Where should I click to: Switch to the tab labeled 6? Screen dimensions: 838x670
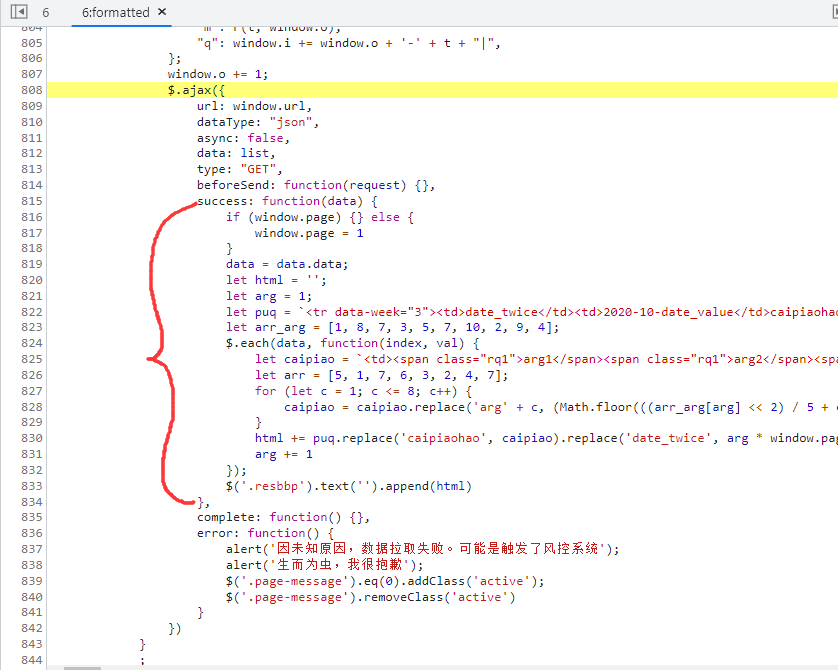(46, 13)
